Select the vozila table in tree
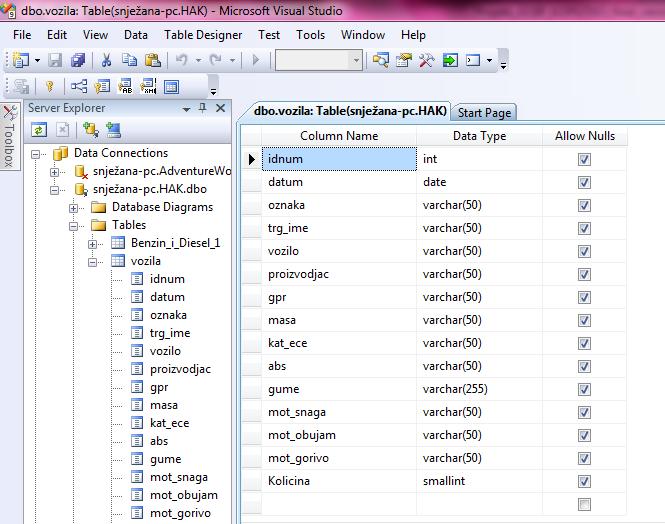The height and width of the screenshot is (524, 665). tap(145, 261)
